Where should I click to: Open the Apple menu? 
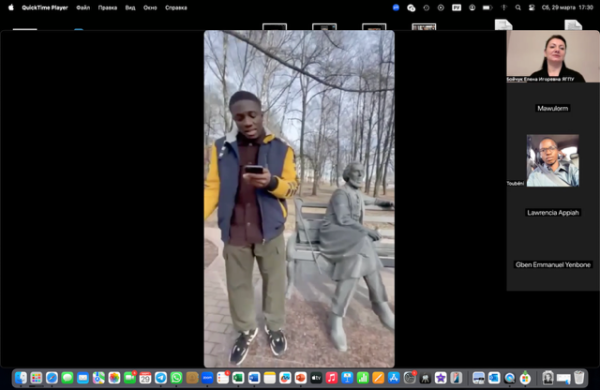(11, 7)
